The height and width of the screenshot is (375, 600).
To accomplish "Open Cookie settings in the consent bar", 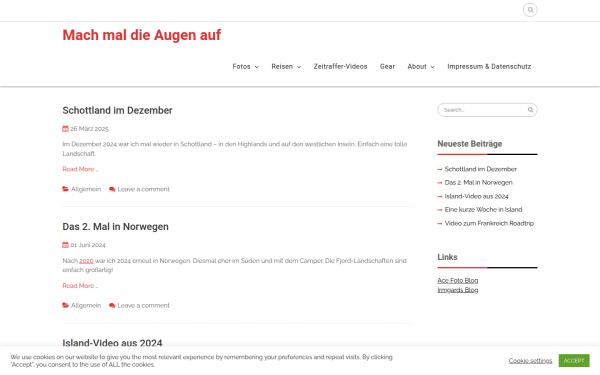I will [x=530, y=360].
